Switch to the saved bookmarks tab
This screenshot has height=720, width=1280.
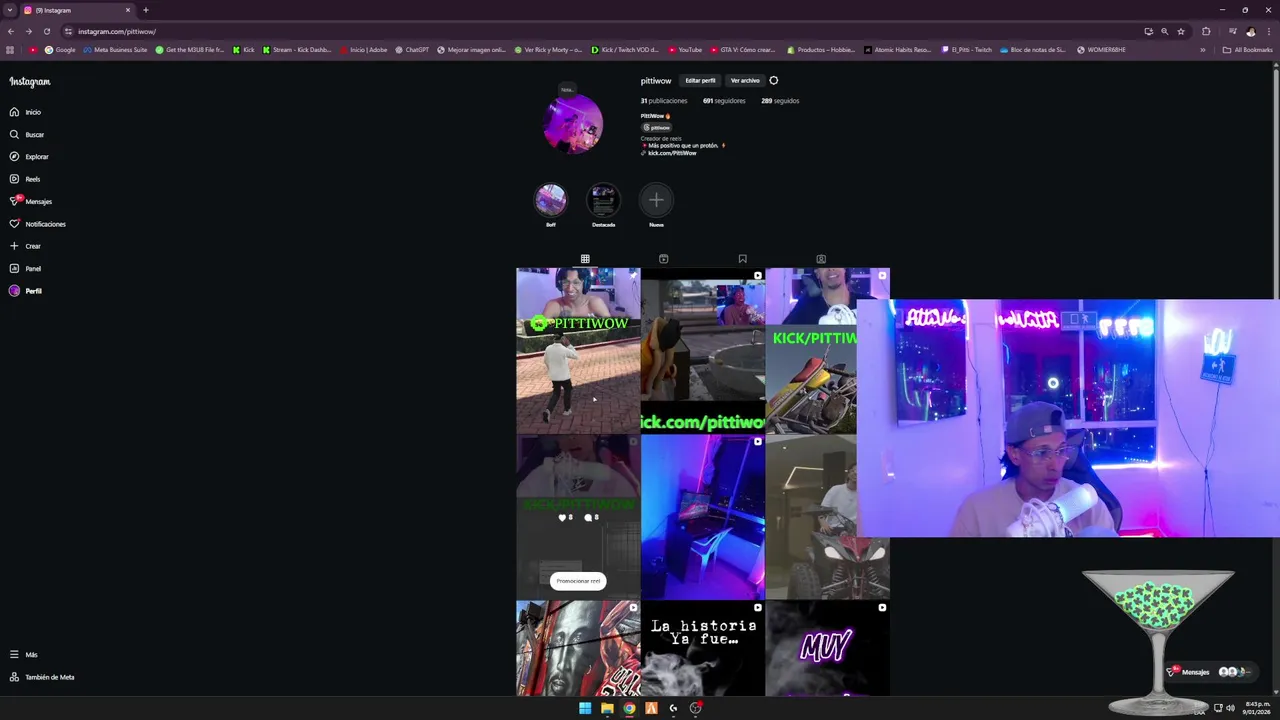coord(742,259)
